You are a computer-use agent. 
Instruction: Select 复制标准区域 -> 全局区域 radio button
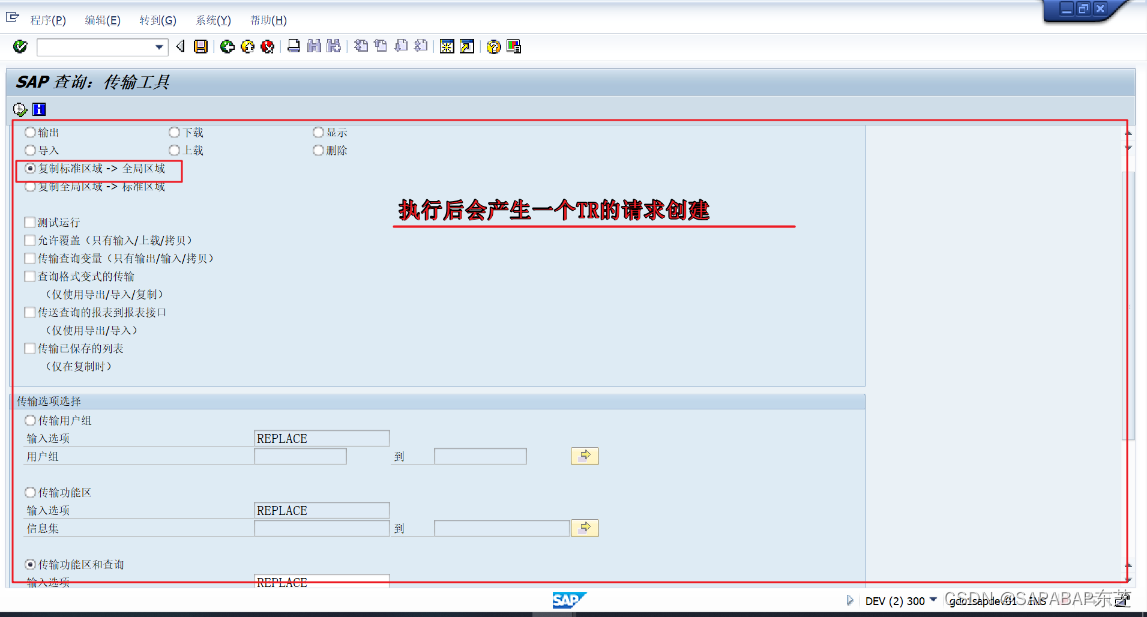pos(30,168)
